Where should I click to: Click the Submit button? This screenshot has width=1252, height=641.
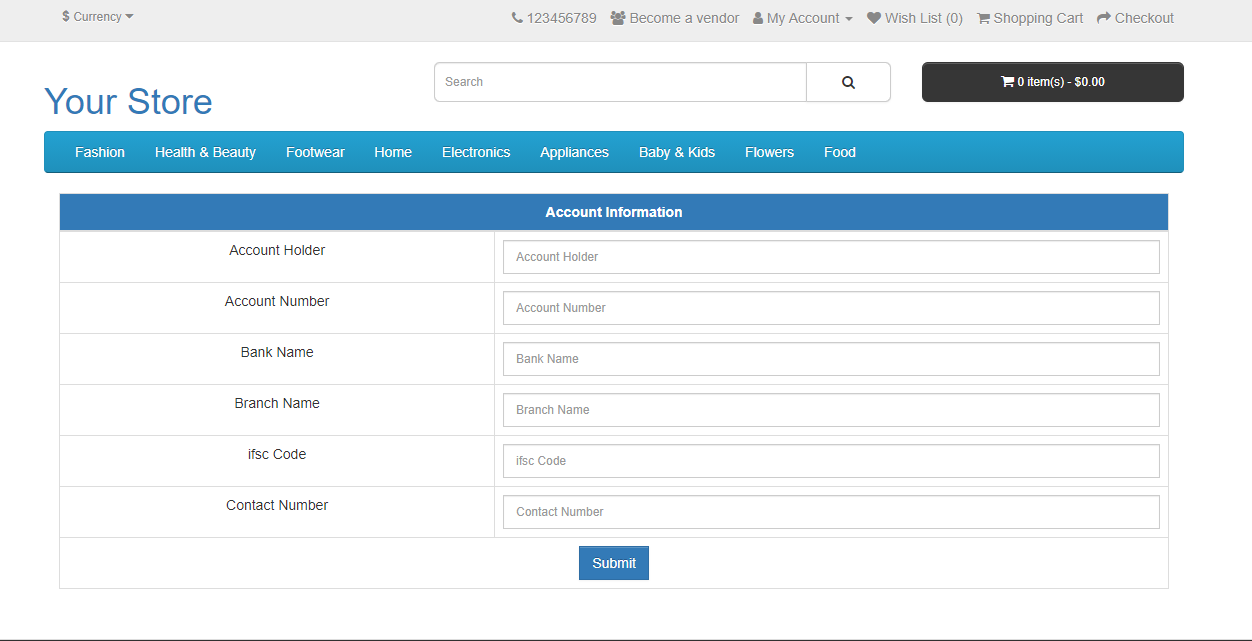click(613, 562)
